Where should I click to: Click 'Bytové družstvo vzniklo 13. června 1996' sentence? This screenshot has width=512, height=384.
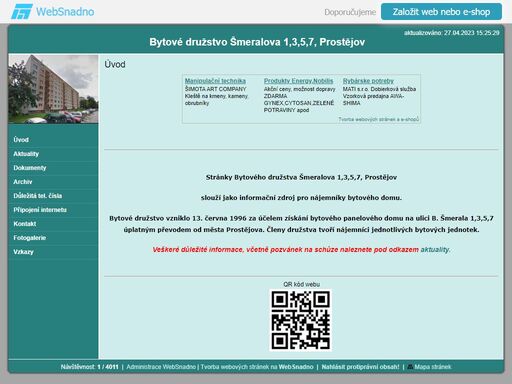(x=301, y=224)
